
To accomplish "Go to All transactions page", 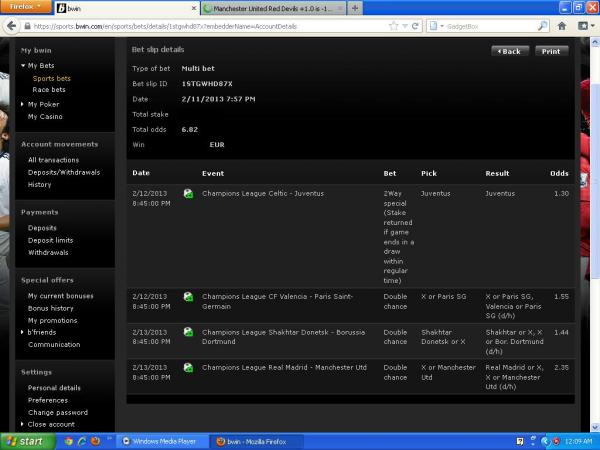I will pos(53,160).
